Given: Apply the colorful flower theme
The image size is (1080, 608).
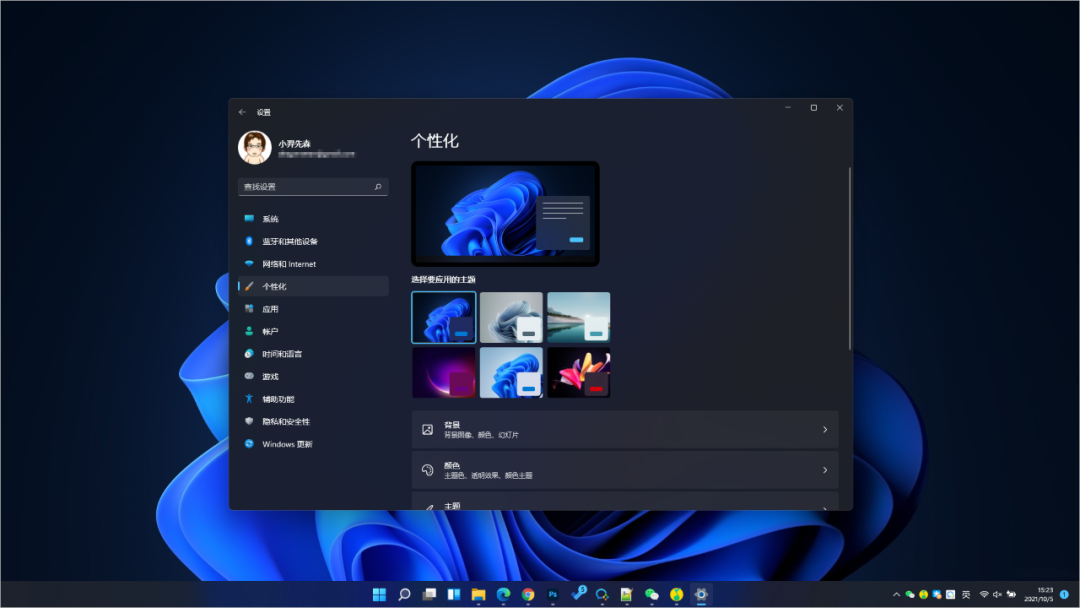Looking at the screenshot, I should 578,372.
